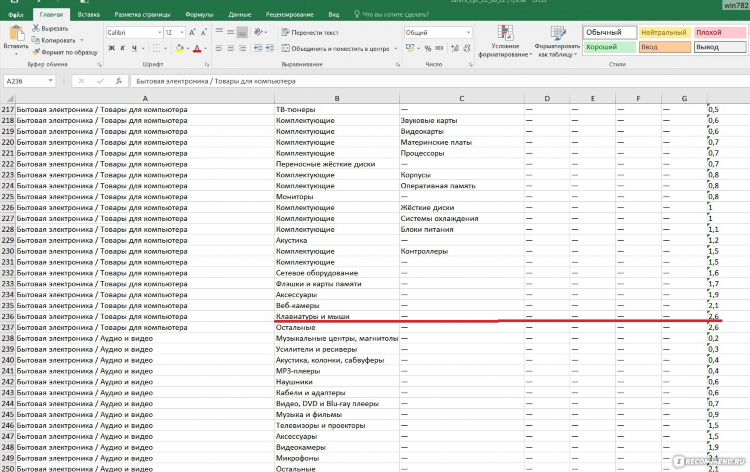Click the decrease indent icon
This screenshot has height=472, width=750.
(x=258, y=48)
